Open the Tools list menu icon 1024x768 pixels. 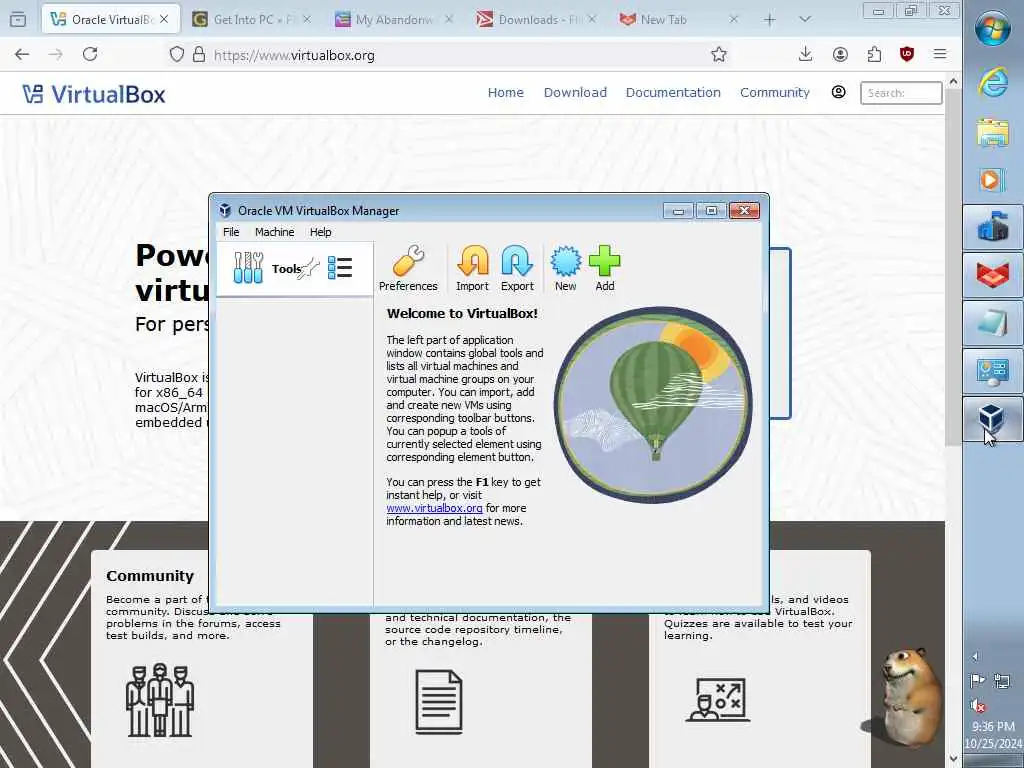340,268
